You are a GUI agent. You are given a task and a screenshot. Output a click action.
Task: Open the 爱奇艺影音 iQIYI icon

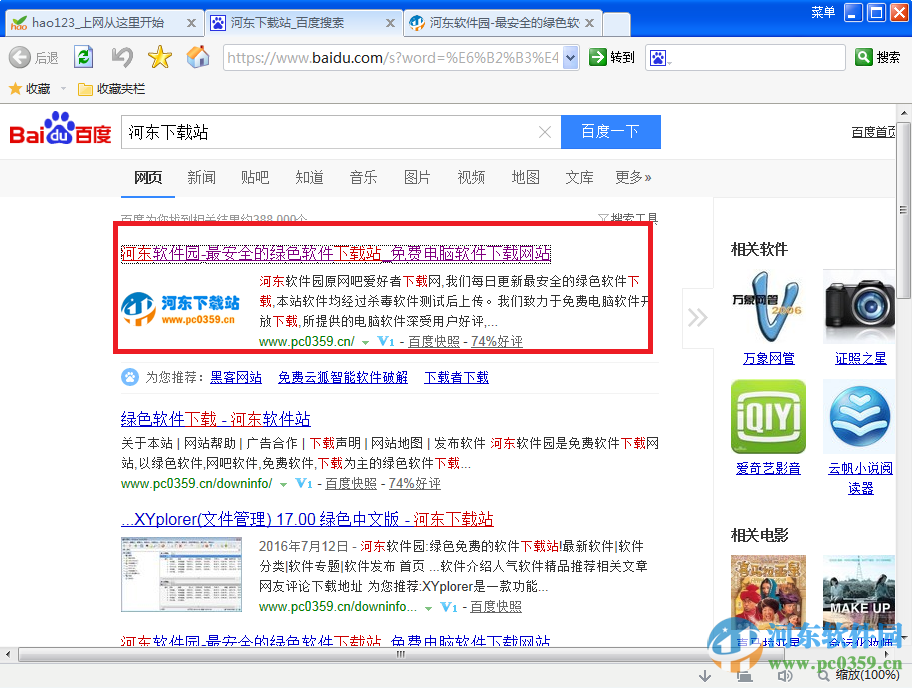tap(768, 416)
